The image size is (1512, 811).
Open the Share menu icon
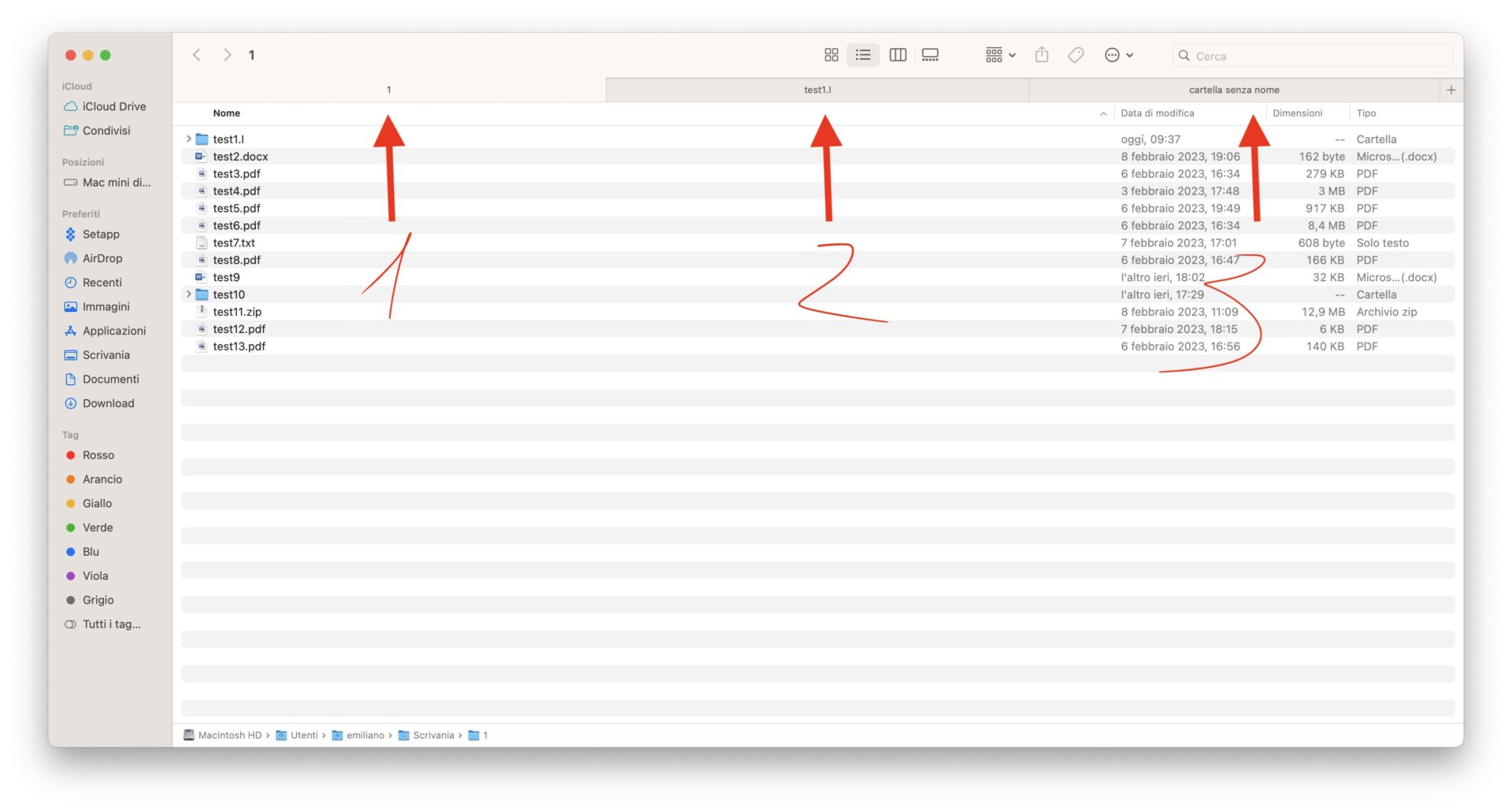pyautogui.click(x=1041, y=54)
